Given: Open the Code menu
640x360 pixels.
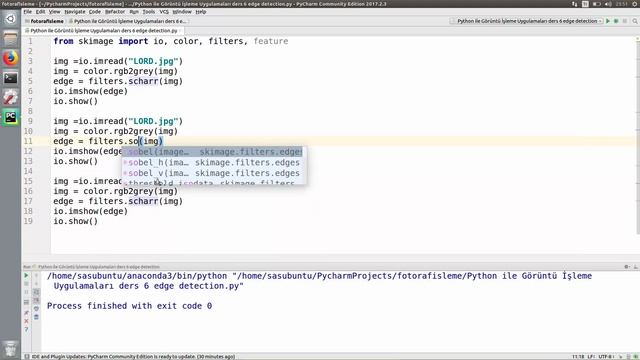Looking at the screenshot, I should 95,11.
